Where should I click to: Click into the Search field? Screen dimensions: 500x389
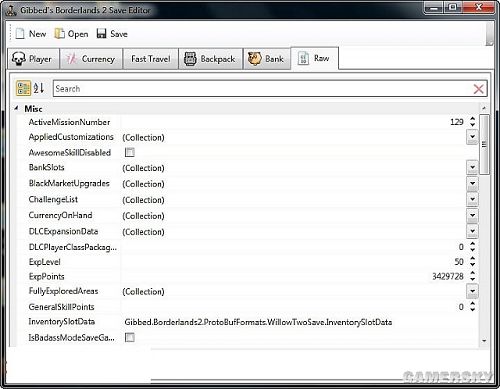tap(262, 89)
